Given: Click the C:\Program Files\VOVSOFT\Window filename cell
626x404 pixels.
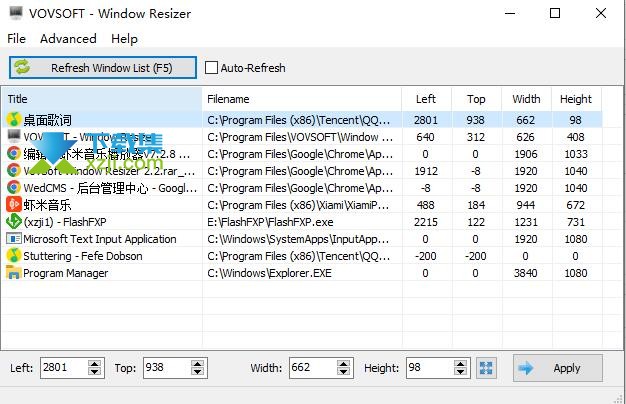Looking at the screenshot, I should tap(300, 137).
